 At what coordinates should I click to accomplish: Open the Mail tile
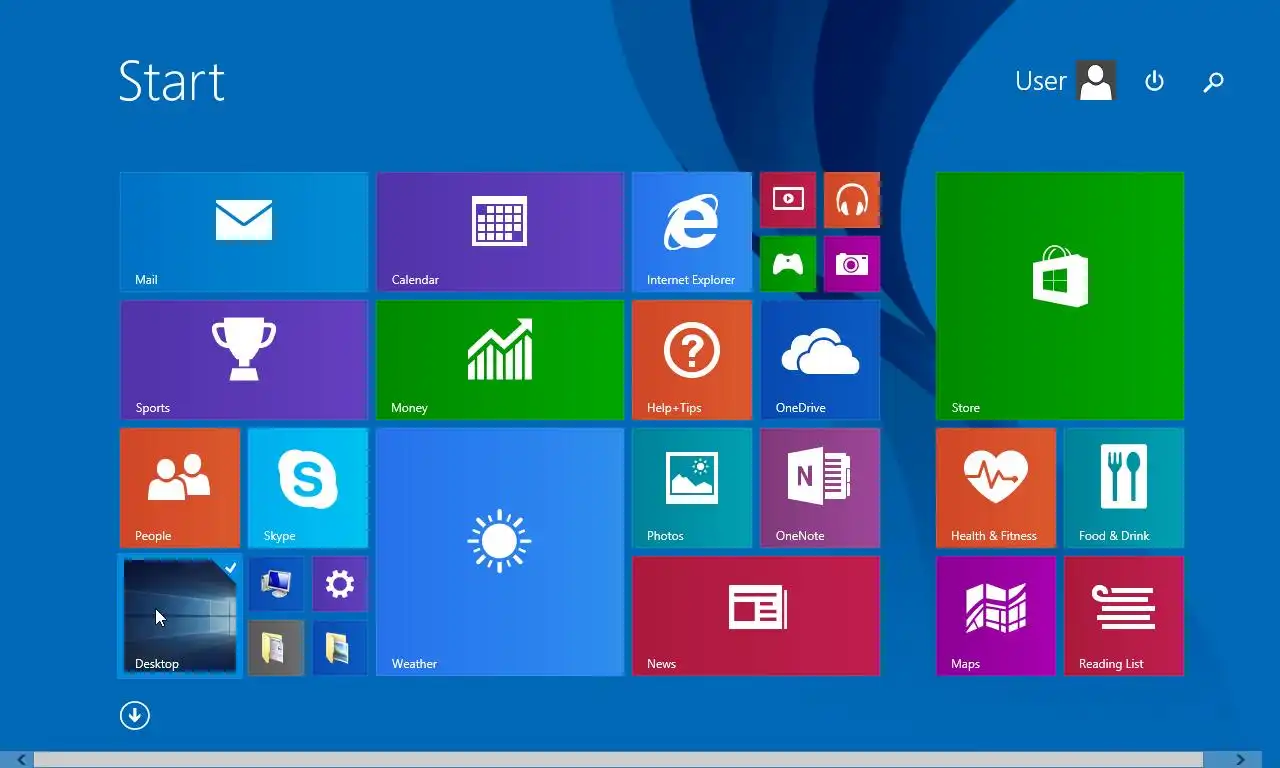point(244,232)
